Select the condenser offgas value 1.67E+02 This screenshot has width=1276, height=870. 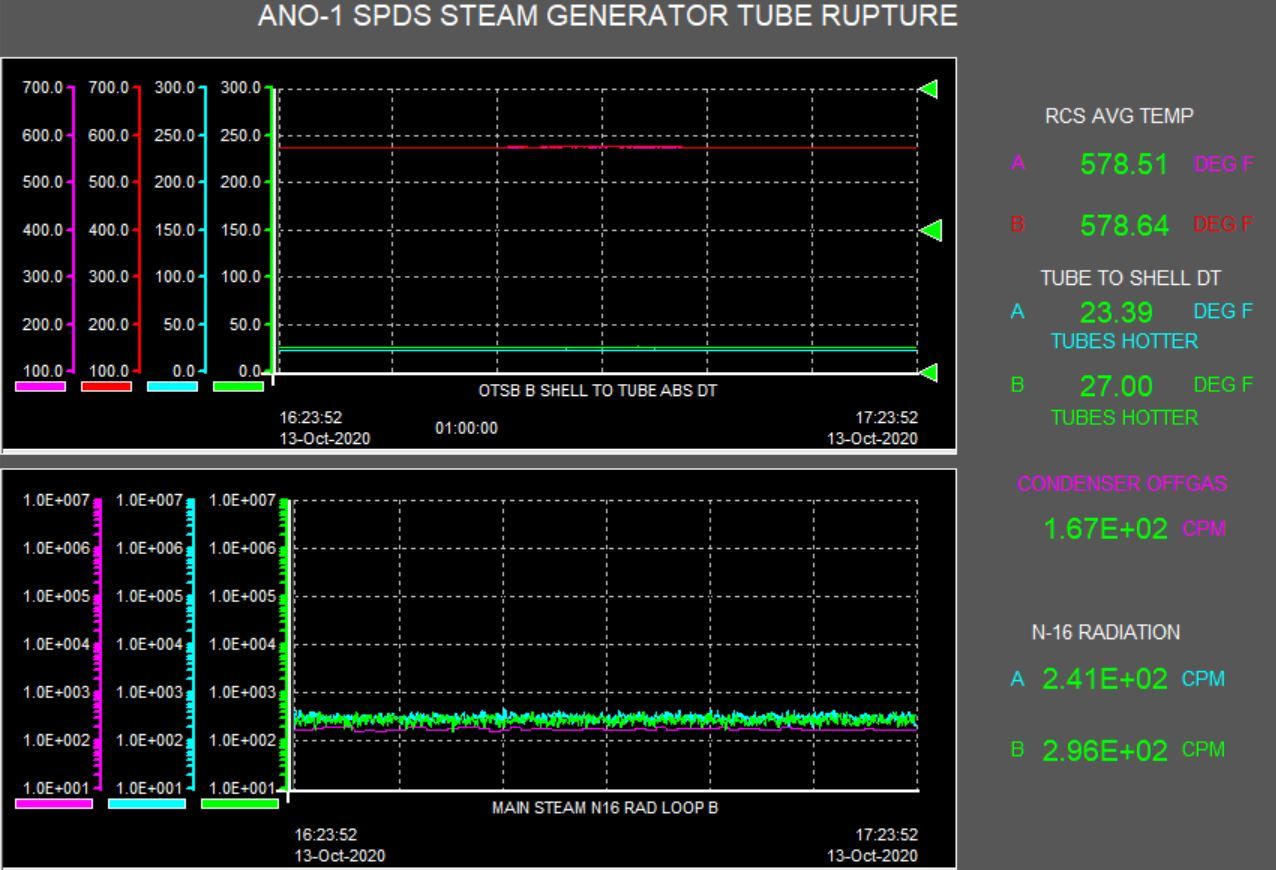click(x=1105, y=530)
